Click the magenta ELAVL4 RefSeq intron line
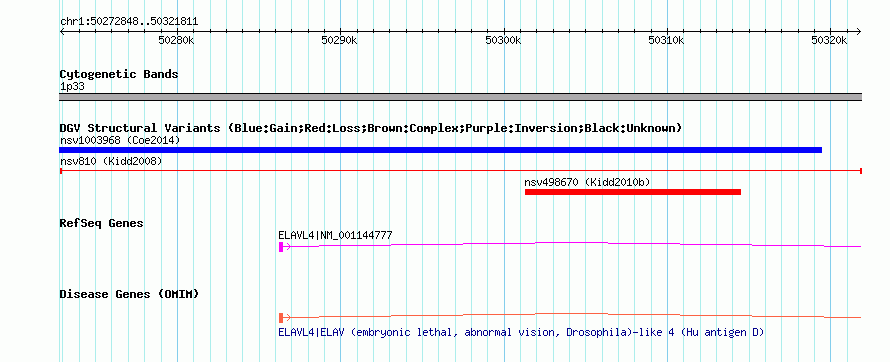This screenshot has width=890, height=362. [572, 244]
